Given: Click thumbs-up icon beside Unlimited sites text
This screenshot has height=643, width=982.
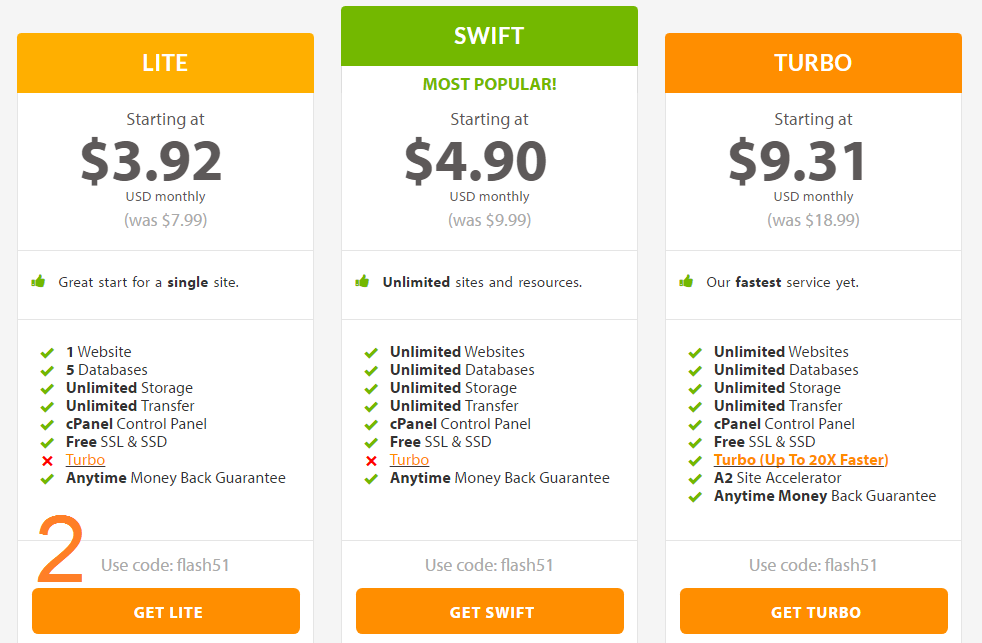Looking at the screenshot, I should (362, 281).
